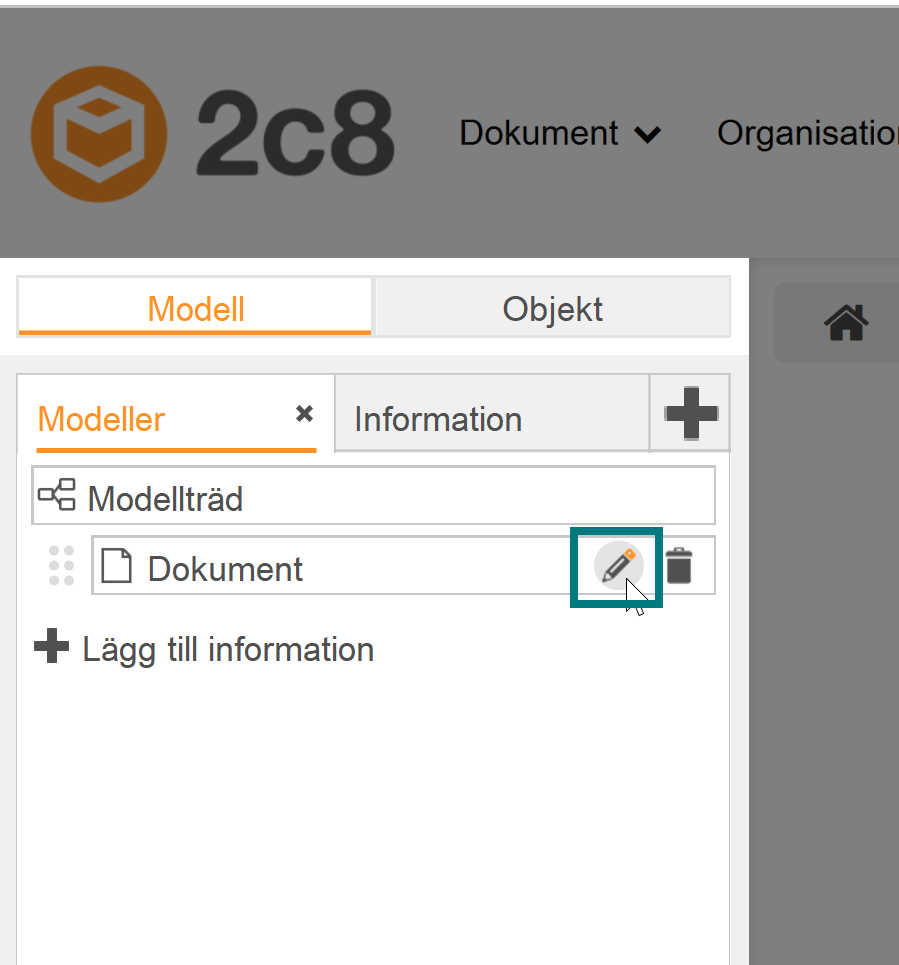The image size is (899, 965).
Task: Switch to the Modell tab
Action: click(x=195, y=308)
